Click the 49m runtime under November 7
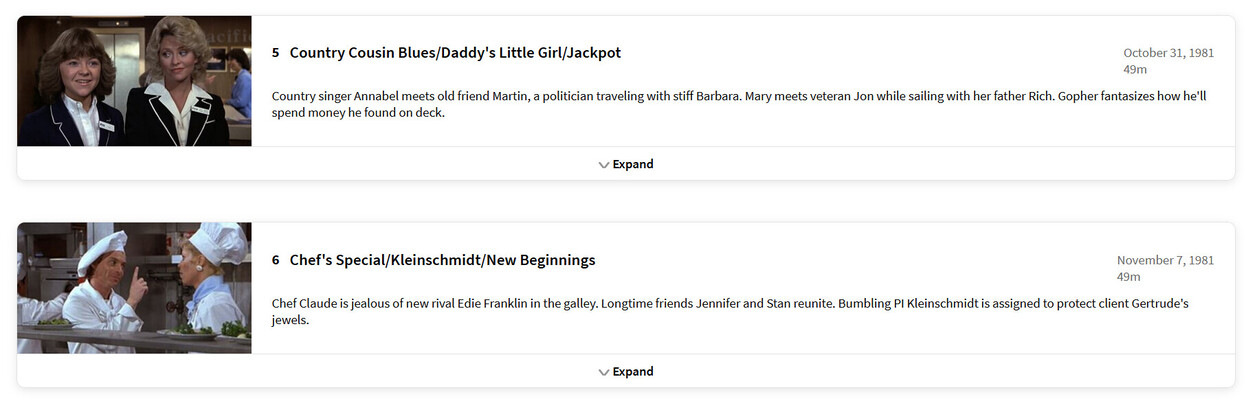1246x401 pixels. tap(1128, 277)
